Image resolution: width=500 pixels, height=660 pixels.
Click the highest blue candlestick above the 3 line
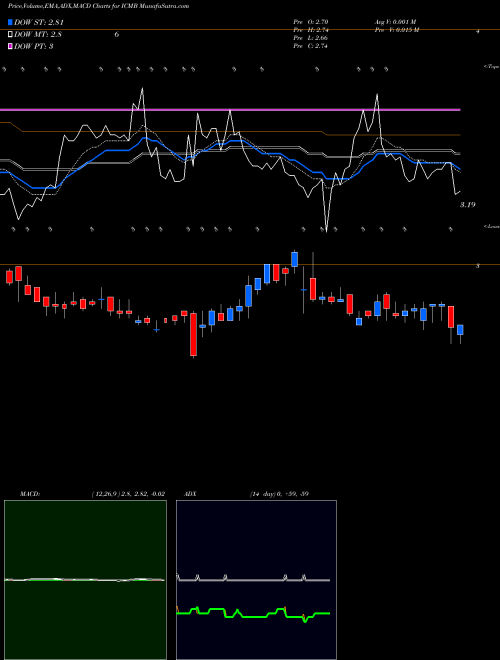click(x=295, y=259)
